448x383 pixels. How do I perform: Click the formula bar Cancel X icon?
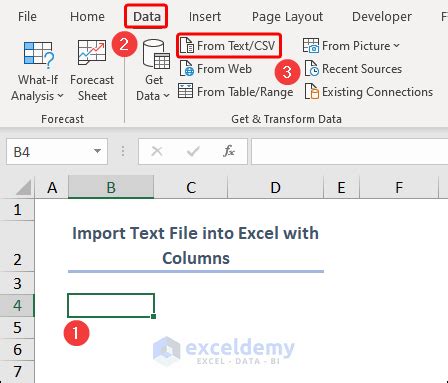[157, 152]
